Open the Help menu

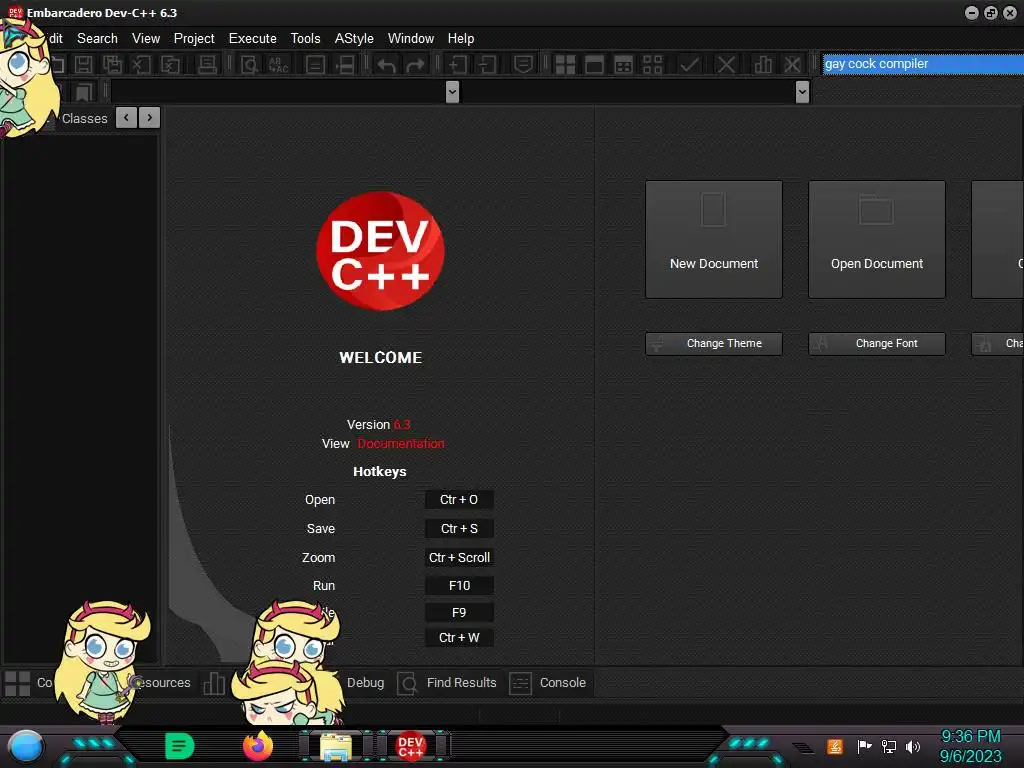[461, 39]
